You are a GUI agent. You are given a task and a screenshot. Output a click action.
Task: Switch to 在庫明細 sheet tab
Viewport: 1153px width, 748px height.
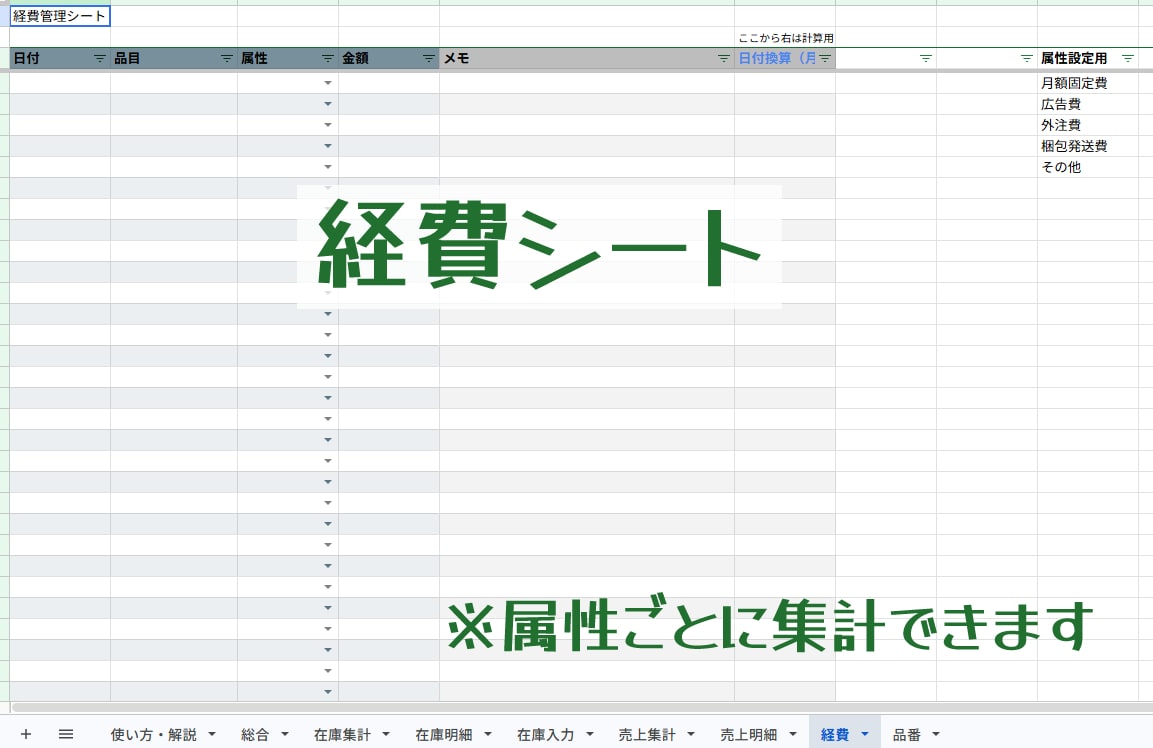[x=443, y=735]
